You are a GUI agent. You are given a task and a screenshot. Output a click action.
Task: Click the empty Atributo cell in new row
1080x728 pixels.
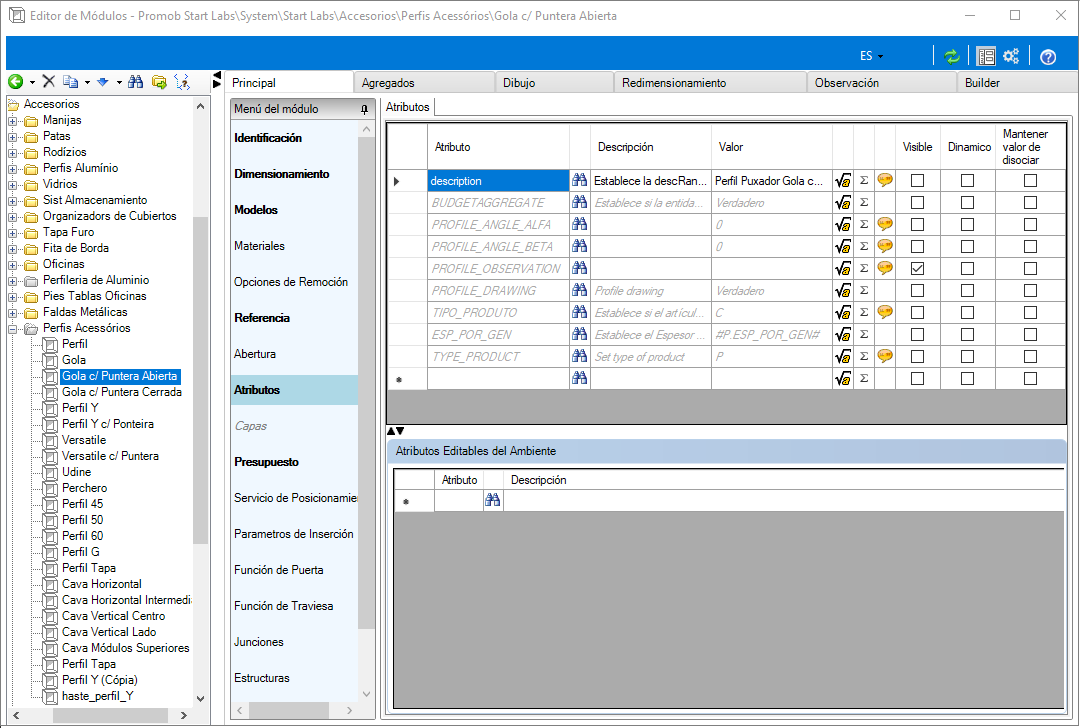pos(498,379)
